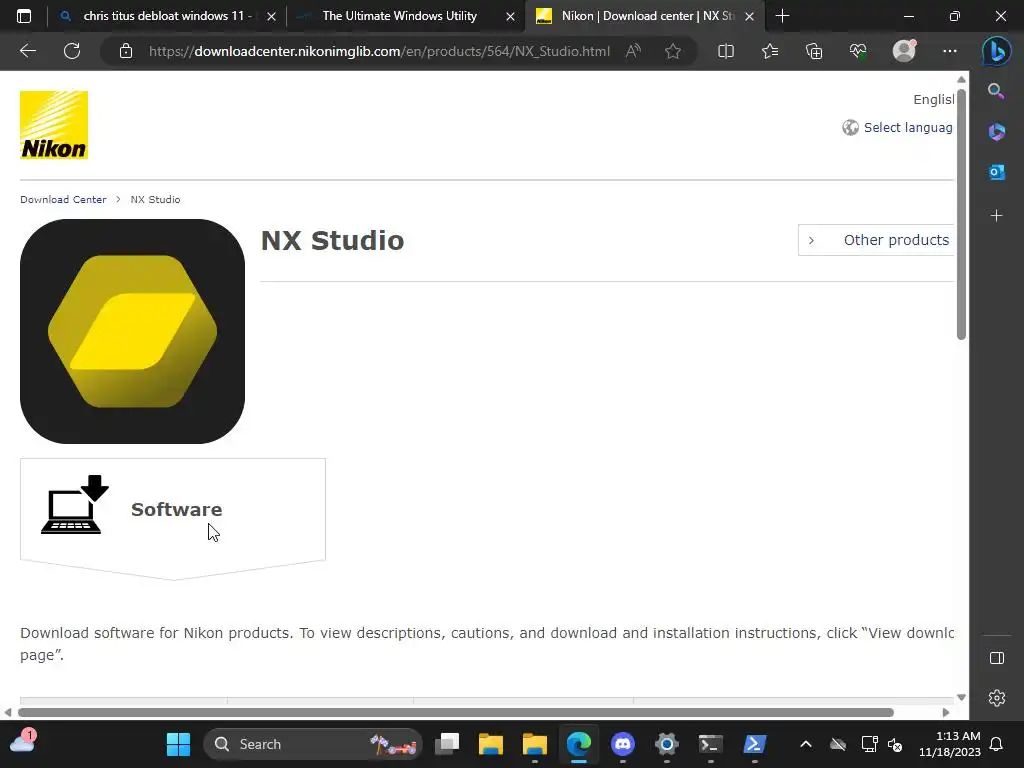Open a new browser tab

point(782,16)
